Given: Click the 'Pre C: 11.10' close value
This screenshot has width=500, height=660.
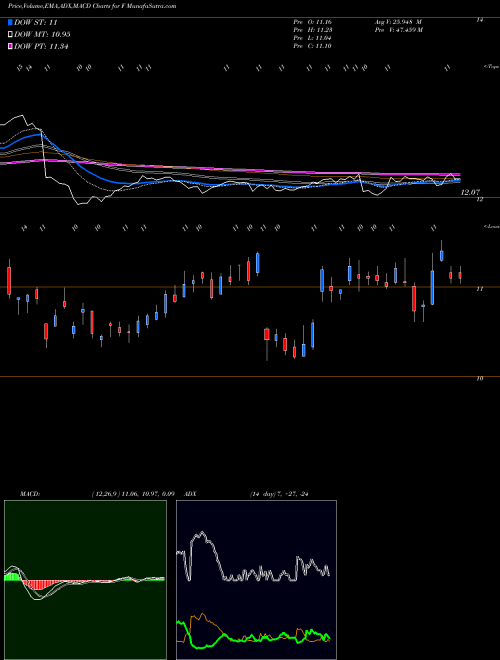Looking at the screenshot, I should click(x=313, y=46).
